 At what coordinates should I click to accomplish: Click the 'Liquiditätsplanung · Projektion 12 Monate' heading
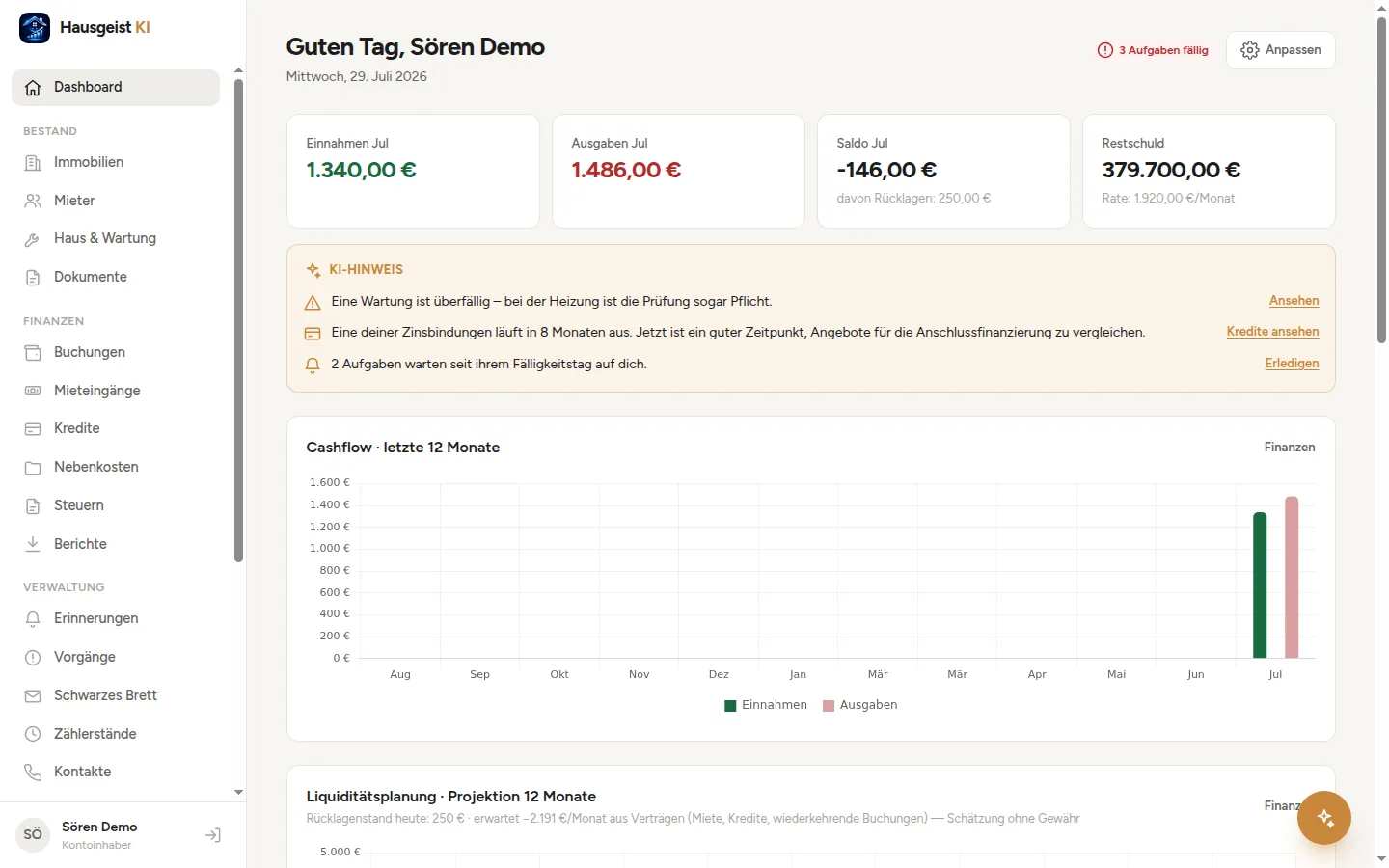(x=451, y=797)
